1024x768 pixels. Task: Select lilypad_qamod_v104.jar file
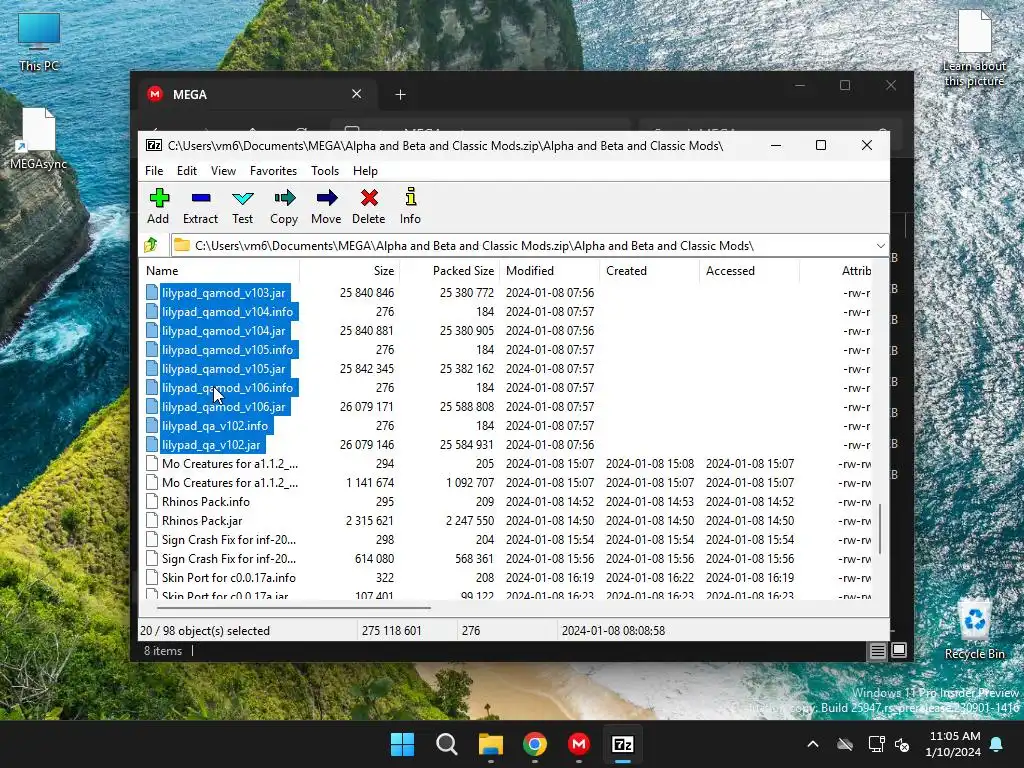click(x=223, y=330)
